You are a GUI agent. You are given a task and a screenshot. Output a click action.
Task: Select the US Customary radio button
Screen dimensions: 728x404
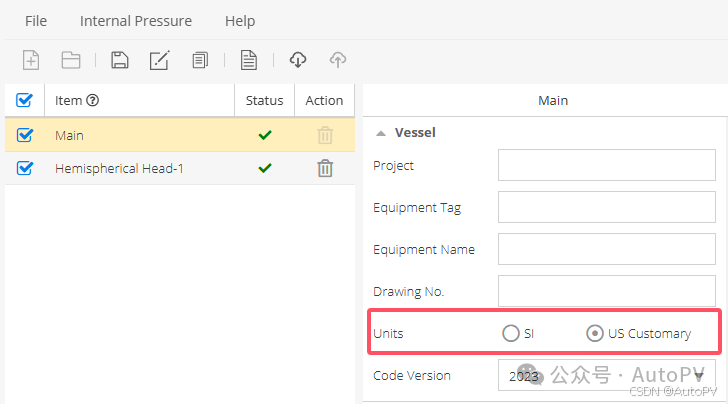click(594, 333)
